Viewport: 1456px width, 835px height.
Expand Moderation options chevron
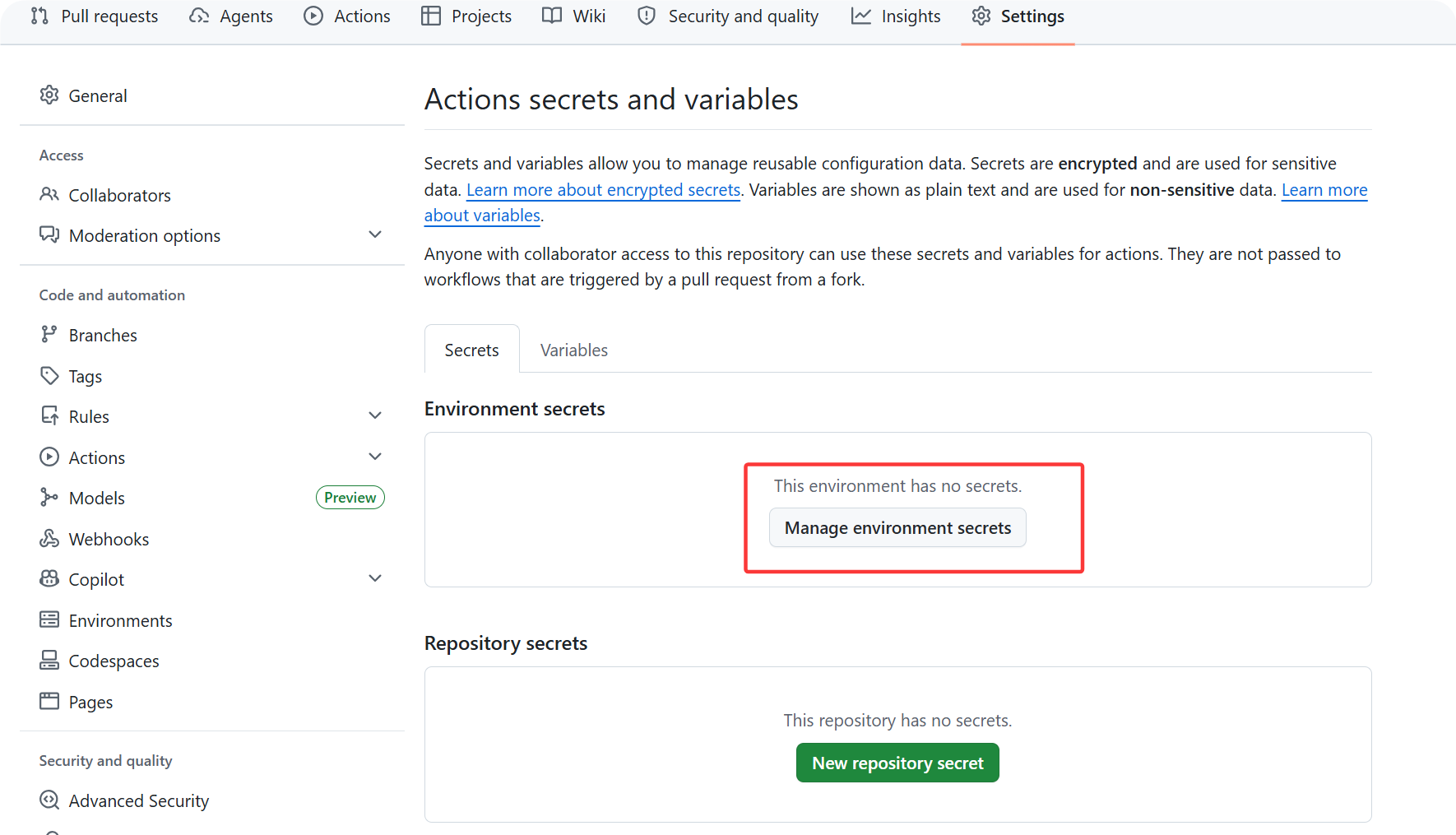tap(375, 235)
